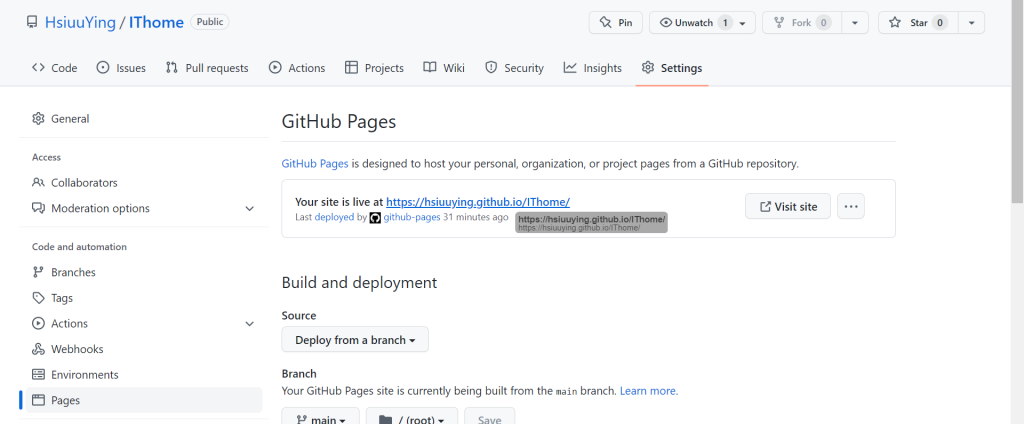The image size is (1024, 424).
Task: View the Insights tab
Action: point(592,68)
